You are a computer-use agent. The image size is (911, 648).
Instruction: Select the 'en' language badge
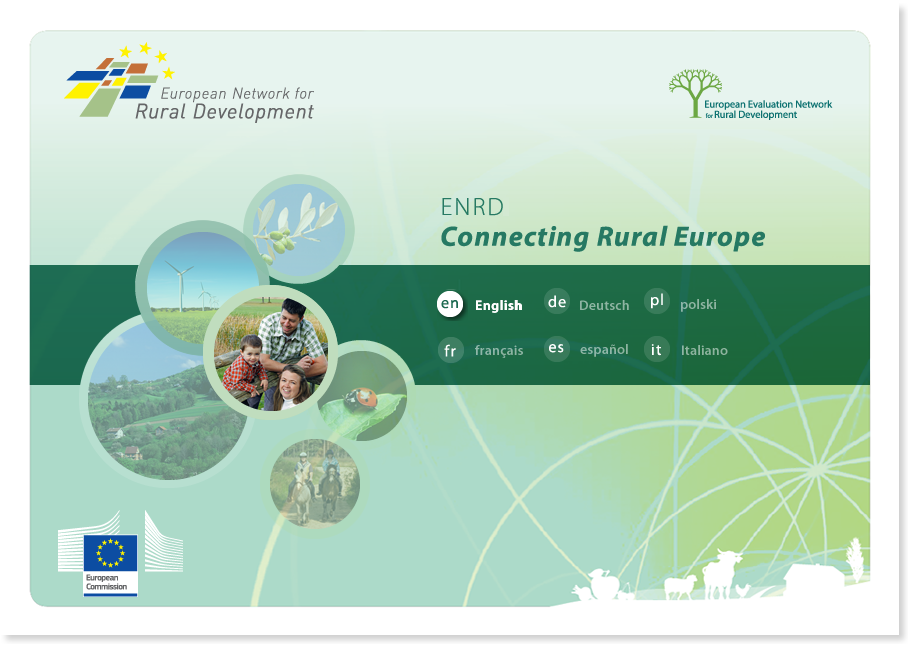coord(450,303)
